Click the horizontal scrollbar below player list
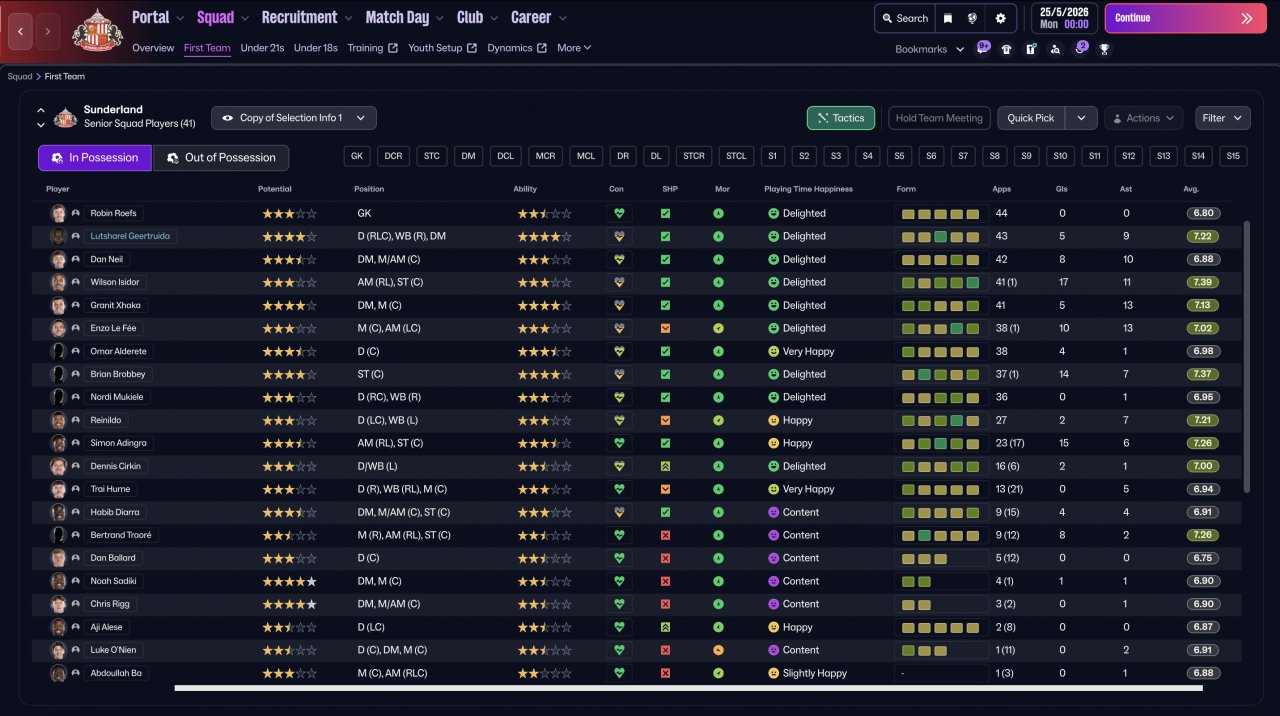Image resolution: width=1280 pixels, height=716 pixels. coord(688,688)
